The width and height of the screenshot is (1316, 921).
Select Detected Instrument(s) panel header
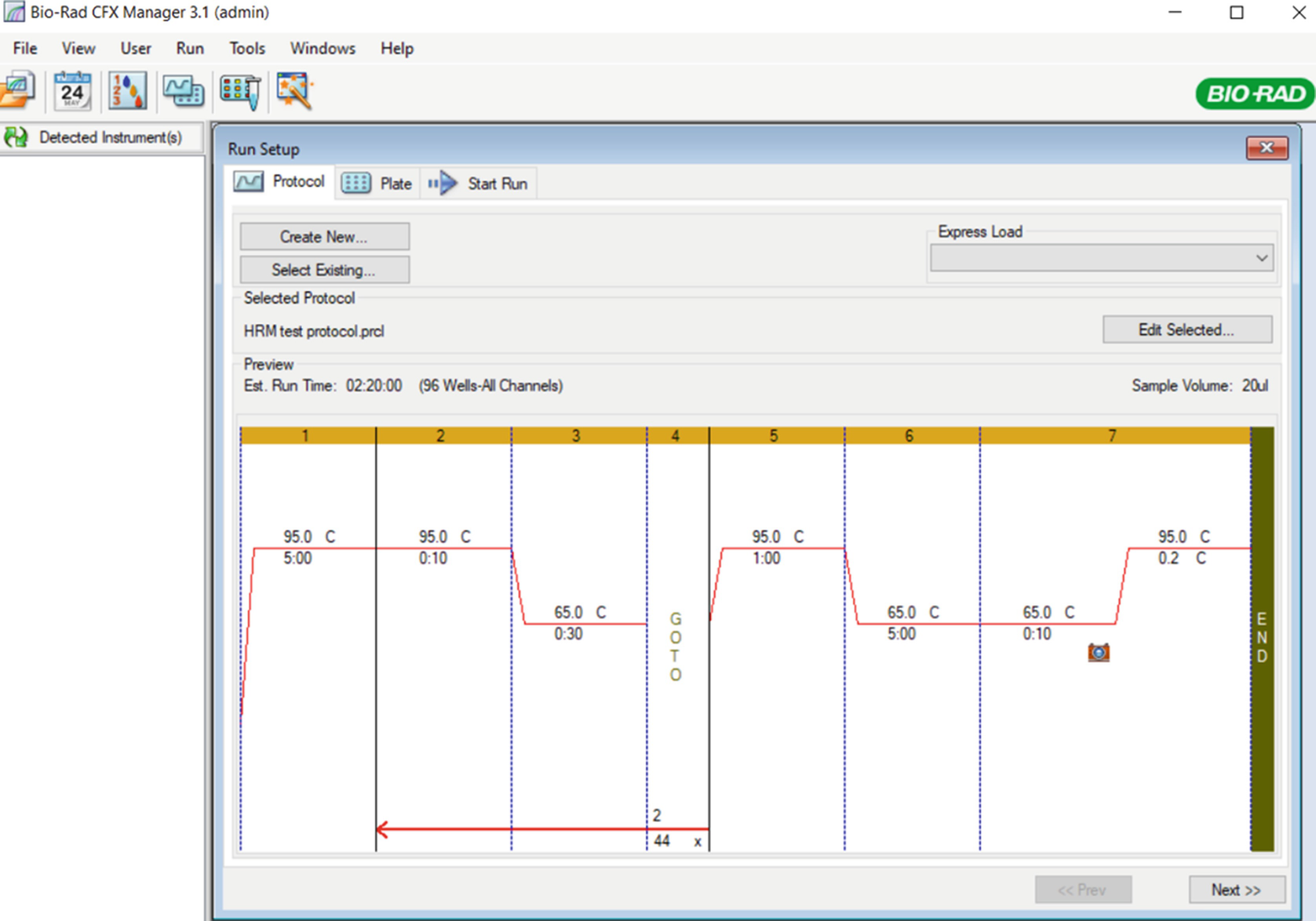[102, 137]
